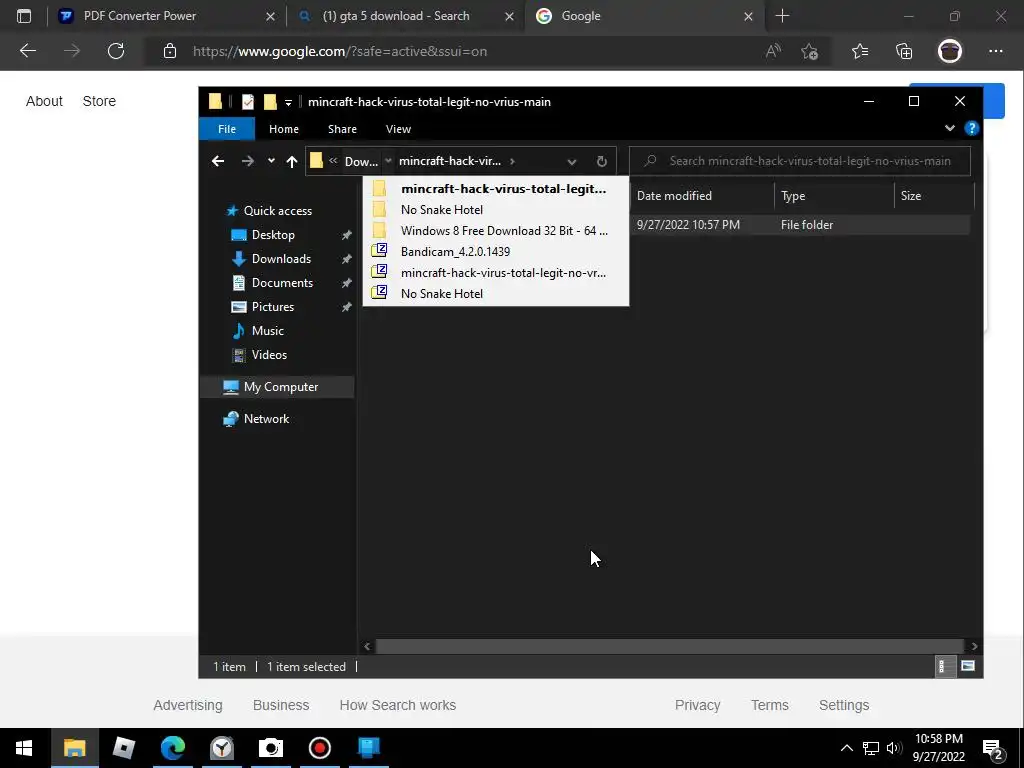Select My Computer in navigation pane
This screenshot has width=1024, height=768.
280,387
